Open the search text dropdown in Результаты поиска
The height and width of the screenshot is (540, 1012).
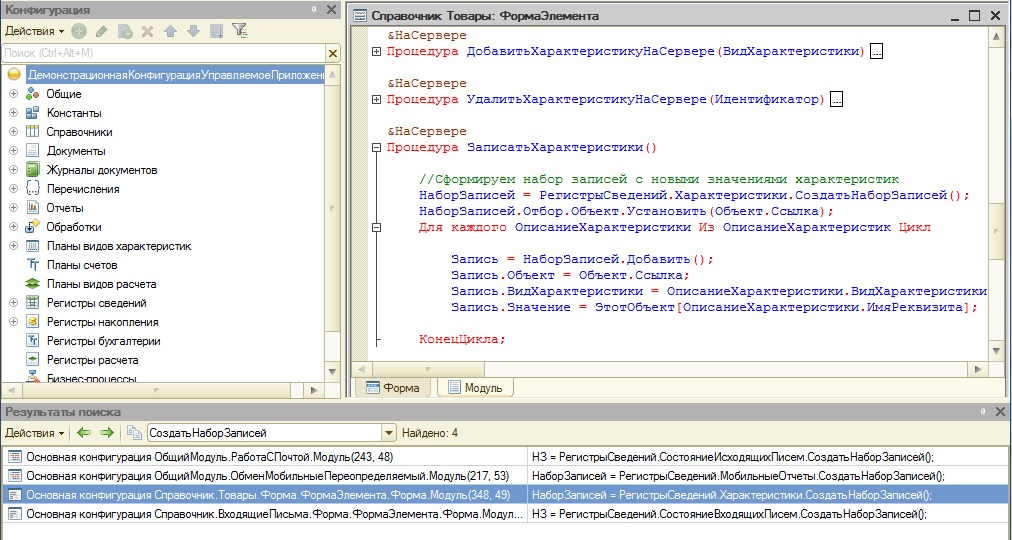pyautogui.click(x=389, y=433)
